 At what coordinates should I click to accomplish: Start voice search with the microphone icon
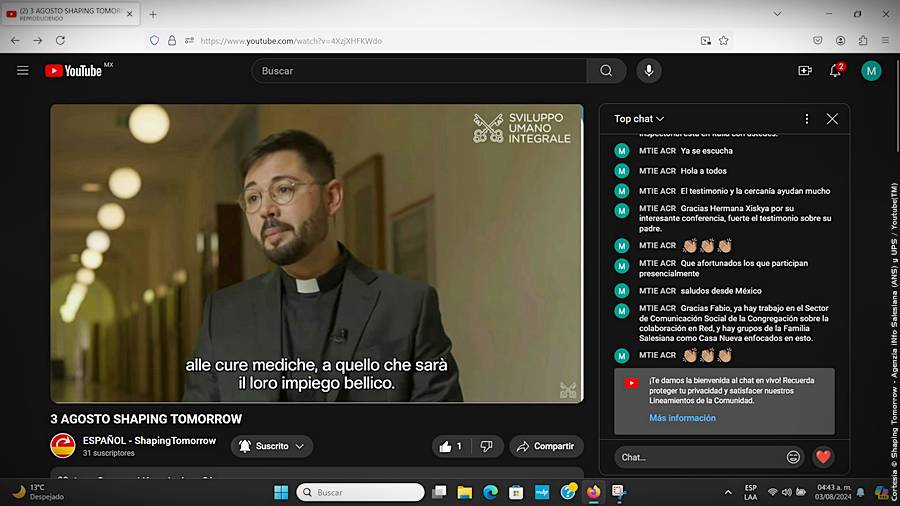point(649,71)
